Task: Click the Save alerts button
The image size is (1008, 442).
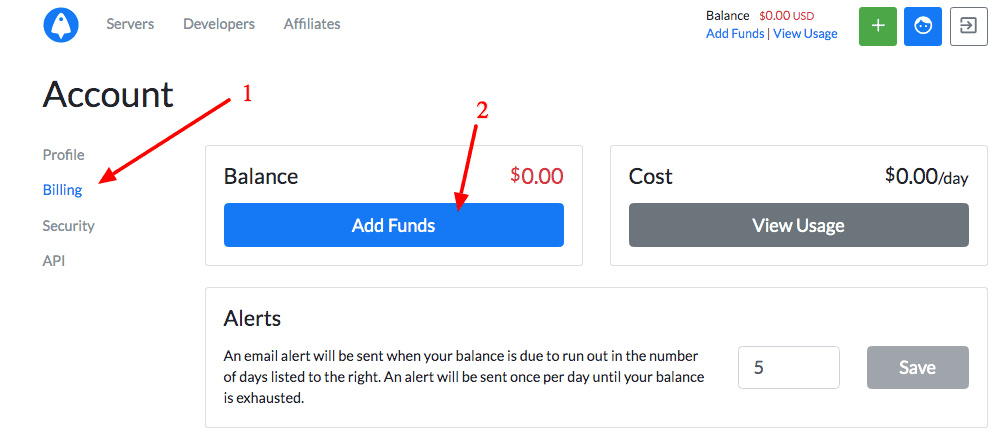Action: click(x=917, y=367)
